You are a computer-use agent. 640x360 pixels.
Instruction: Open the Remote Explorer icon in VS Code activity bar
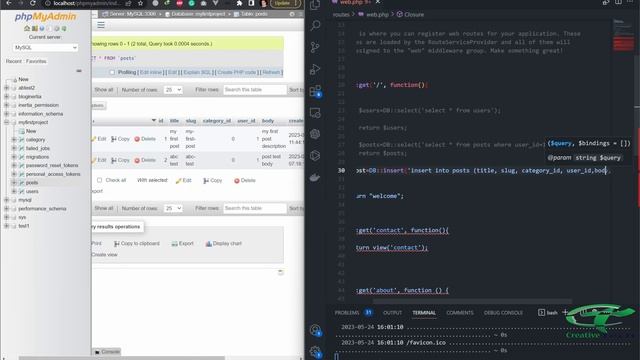click(315, 113)
